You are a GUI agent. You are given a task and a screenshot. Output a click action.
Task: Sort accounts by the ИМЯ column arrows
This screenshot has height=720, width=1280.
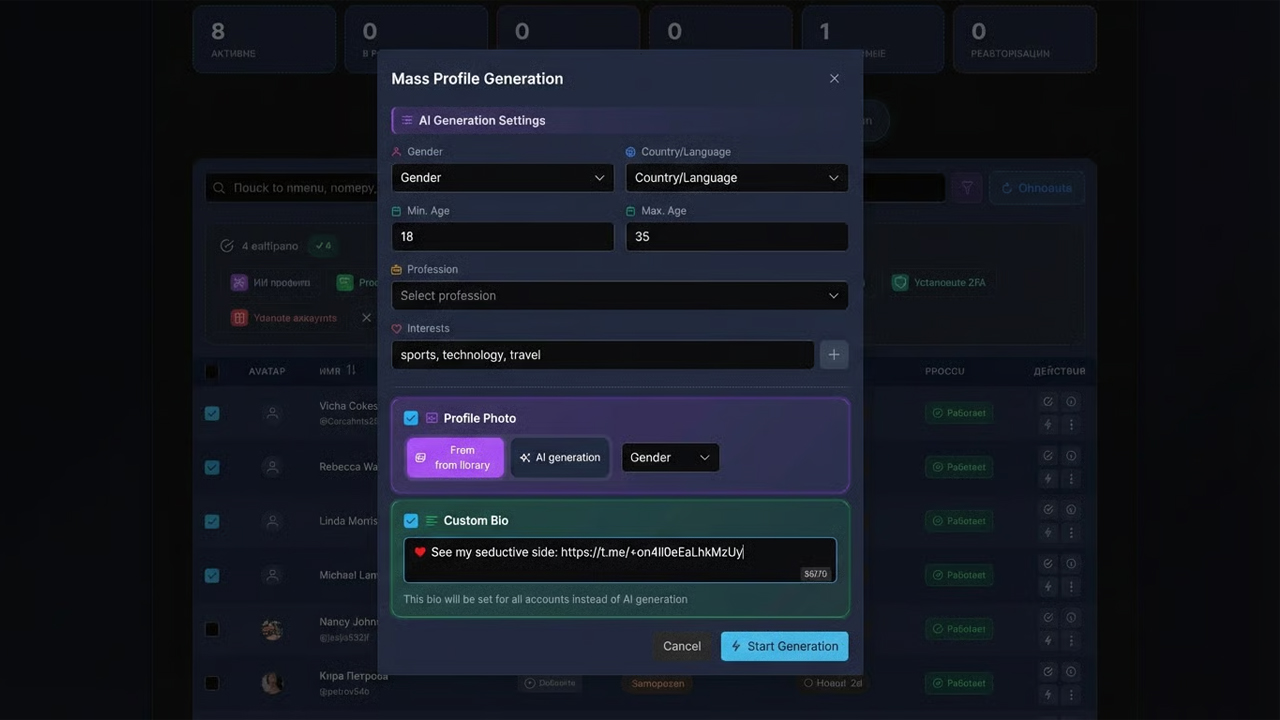(351, 370)
